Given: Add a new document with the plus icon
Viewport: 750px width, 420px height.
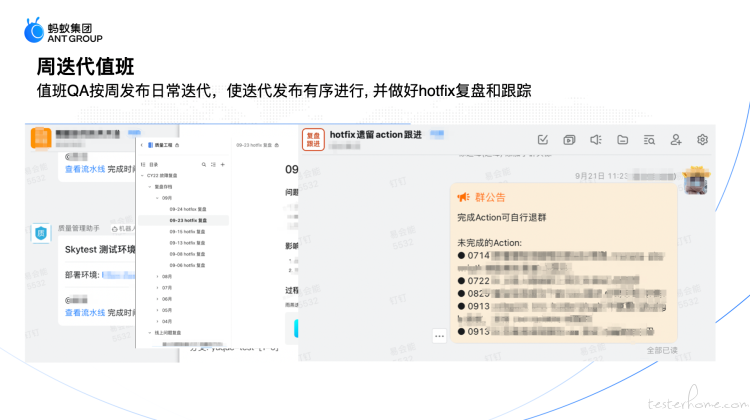Looking at the screenshot, I should click(x=222, y=165).
